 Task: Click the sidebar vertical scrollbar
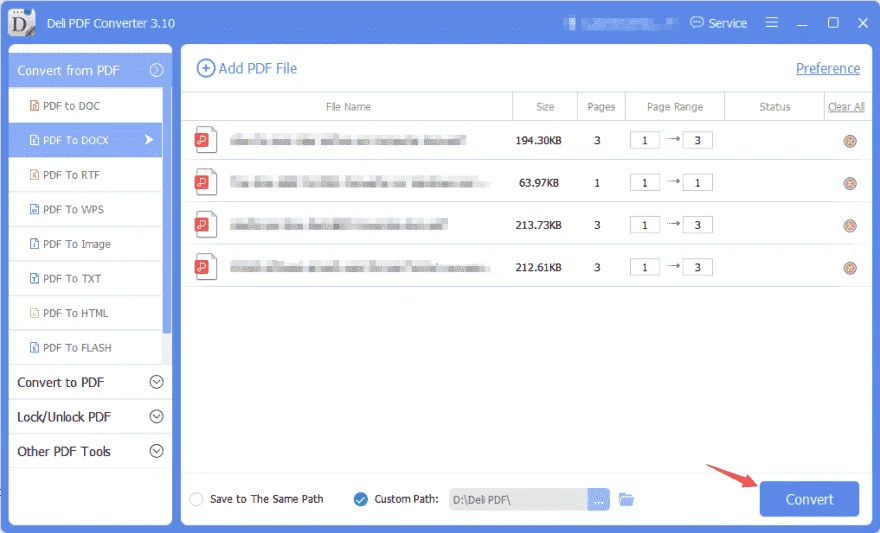167,210
